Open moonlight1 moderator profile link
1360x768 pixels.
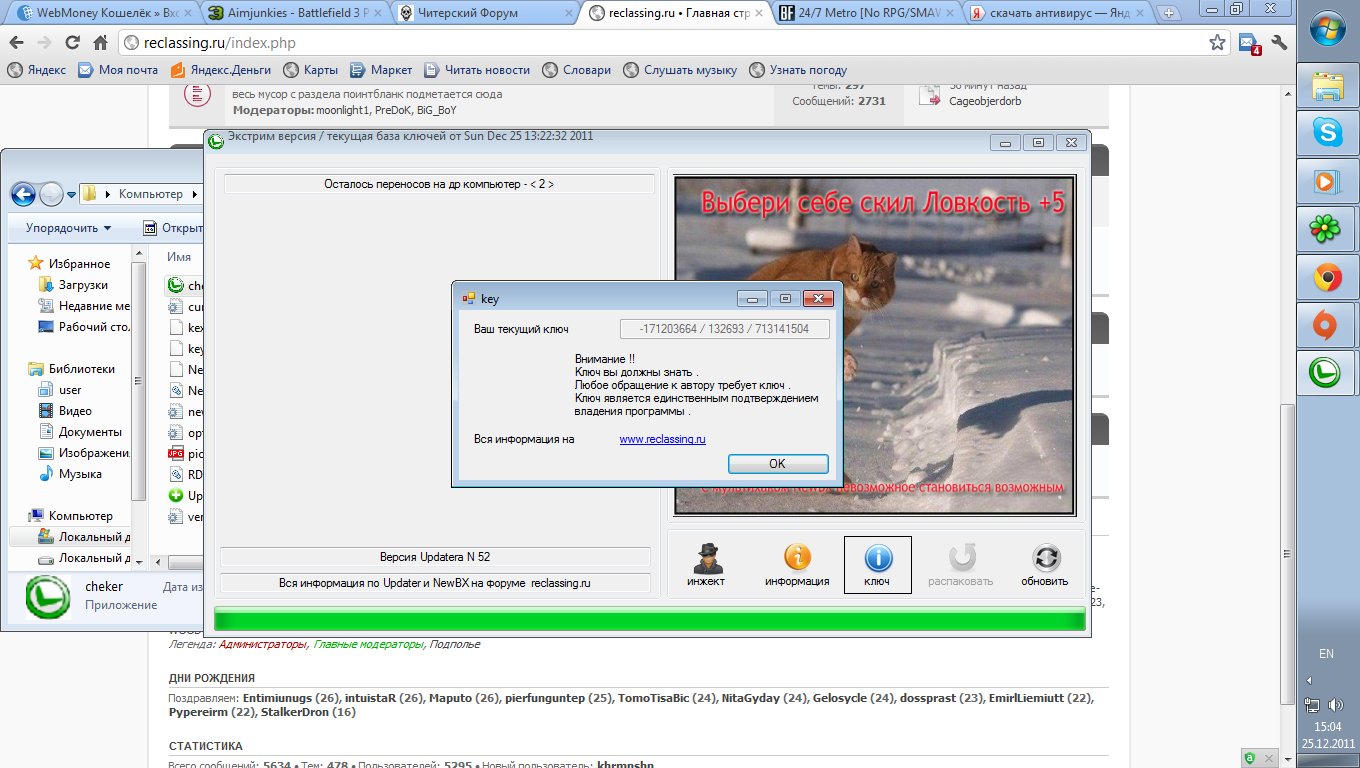click(342, 110)
